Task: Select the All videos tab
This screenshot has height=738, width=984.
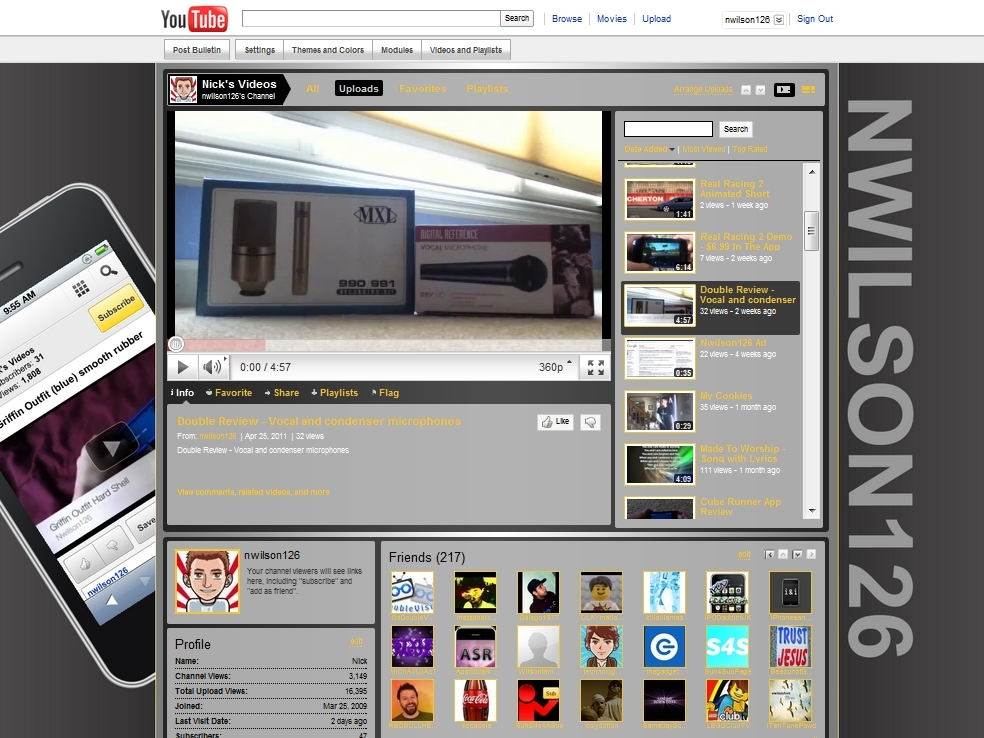Action: tap(313, 89)
